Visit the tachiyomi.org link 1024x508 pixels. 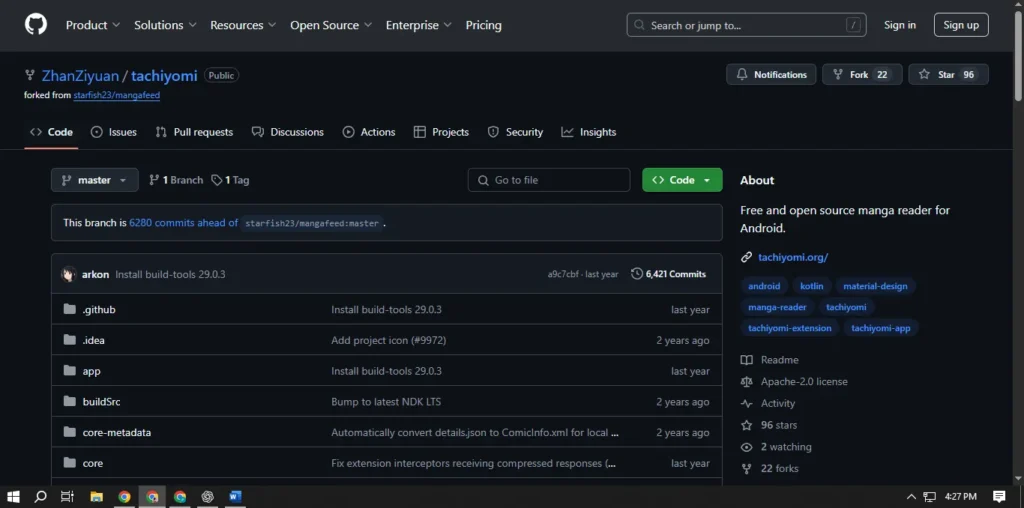click(792, 257)
